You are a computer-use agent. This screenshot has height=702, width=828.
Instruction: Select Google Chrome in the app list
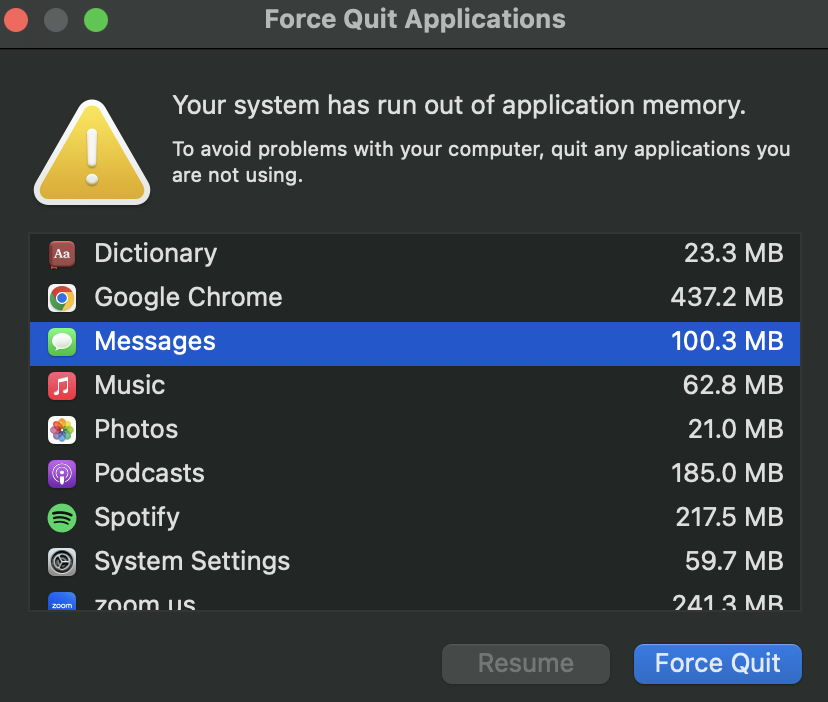pos(400,298)
